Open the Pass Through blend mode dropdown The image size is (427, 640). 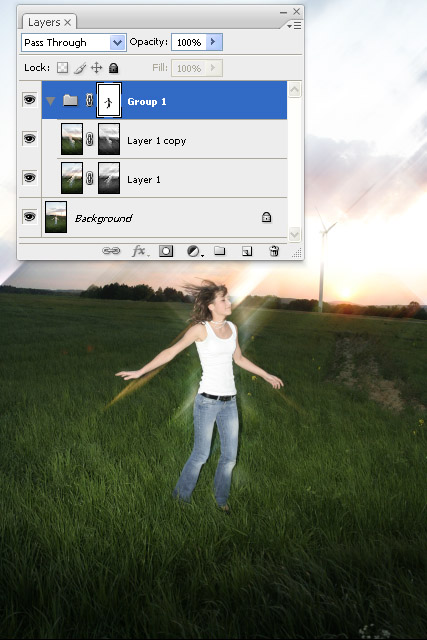tap(117, 42)
